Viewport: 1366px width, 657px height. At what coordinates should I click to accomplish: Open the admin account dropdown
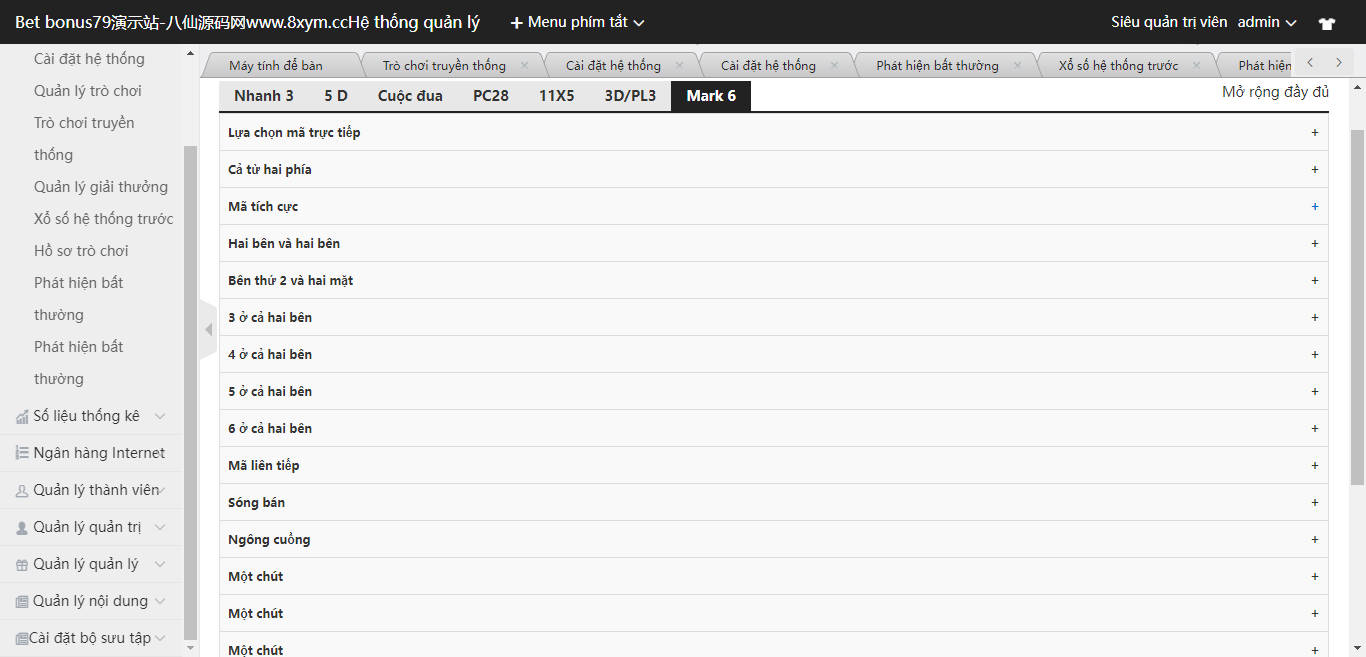[1266, 22]
